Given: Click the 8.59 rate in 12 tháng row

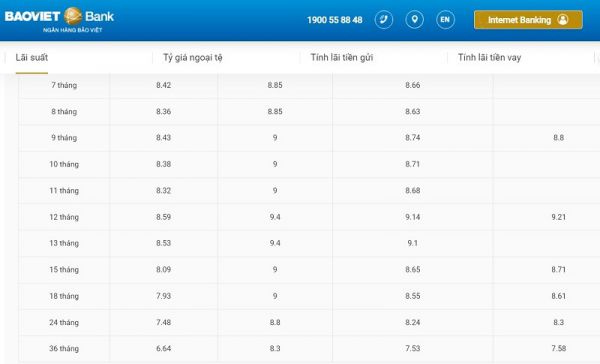Looking at the screenshot, I should (163, 217).
